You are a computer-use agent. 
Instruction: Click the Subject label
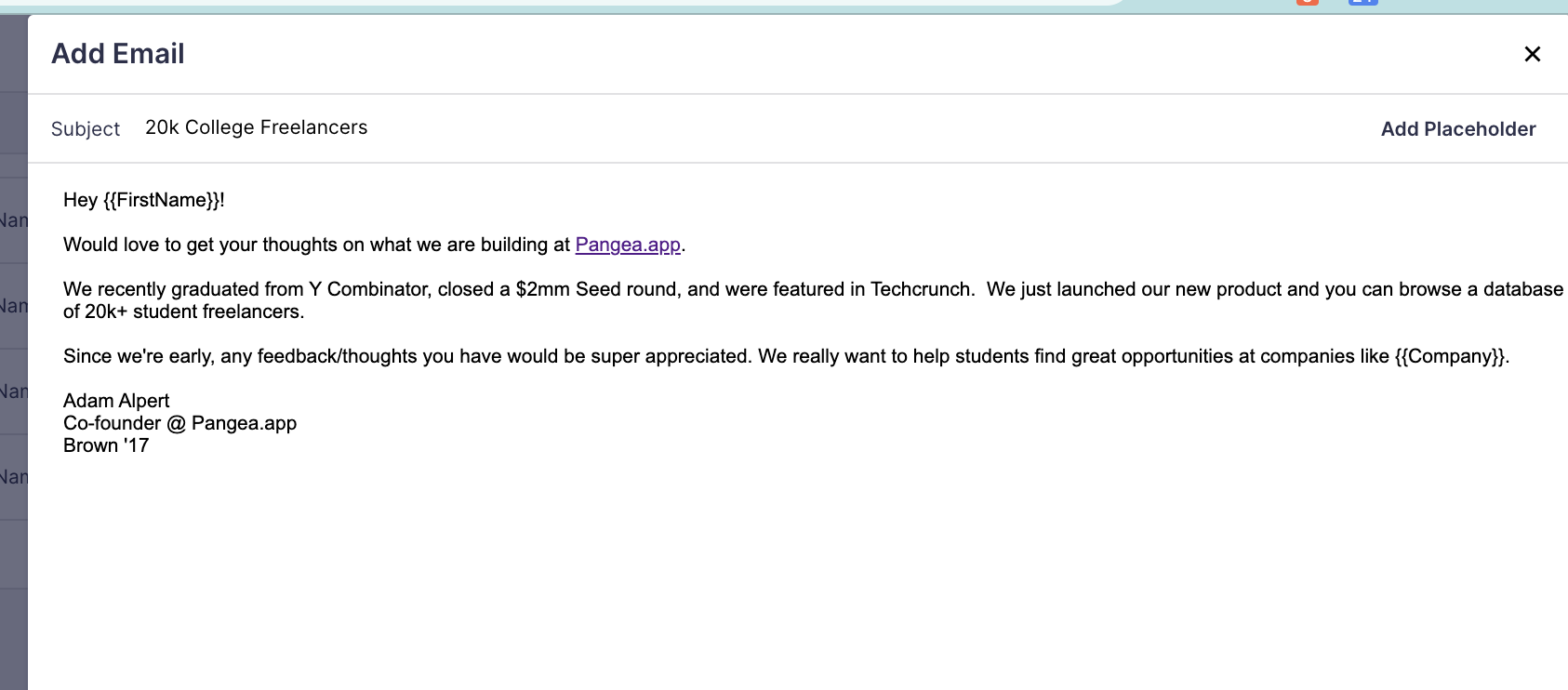(x=86, y=129)
